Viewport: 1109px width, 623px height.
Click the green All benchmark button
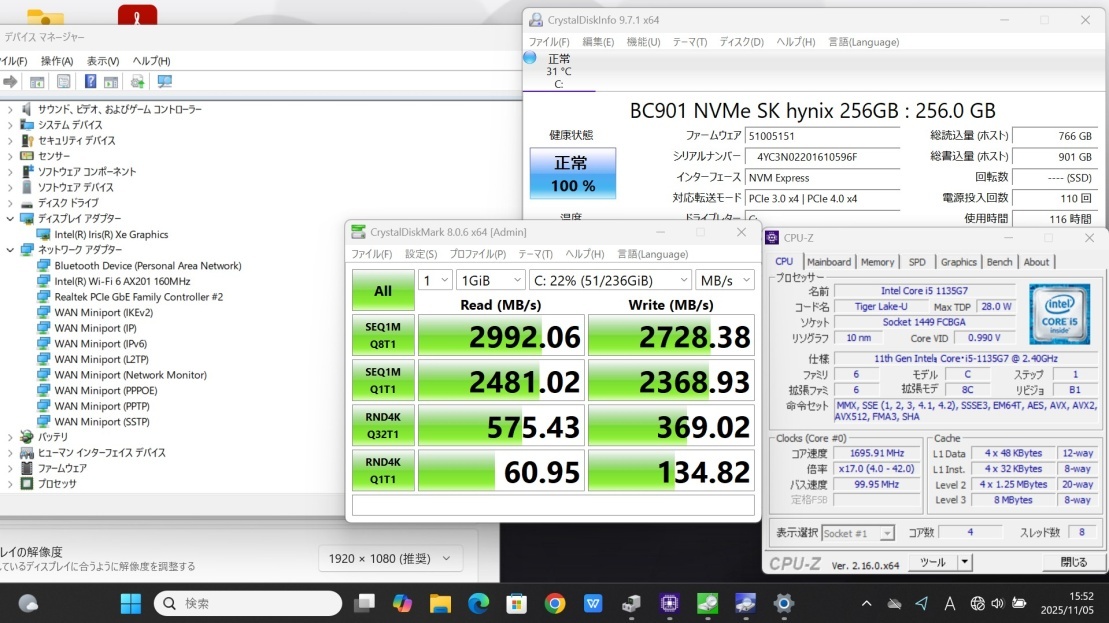point(382,291)
